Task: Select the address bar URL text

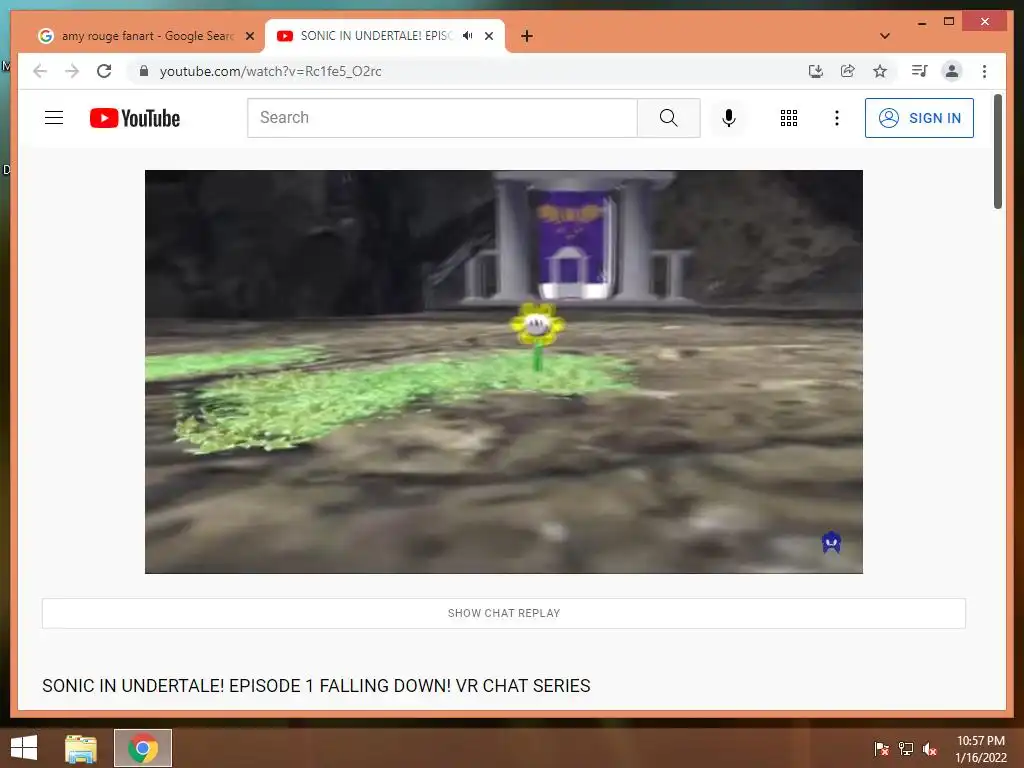Action: click(x=270, y=71)
